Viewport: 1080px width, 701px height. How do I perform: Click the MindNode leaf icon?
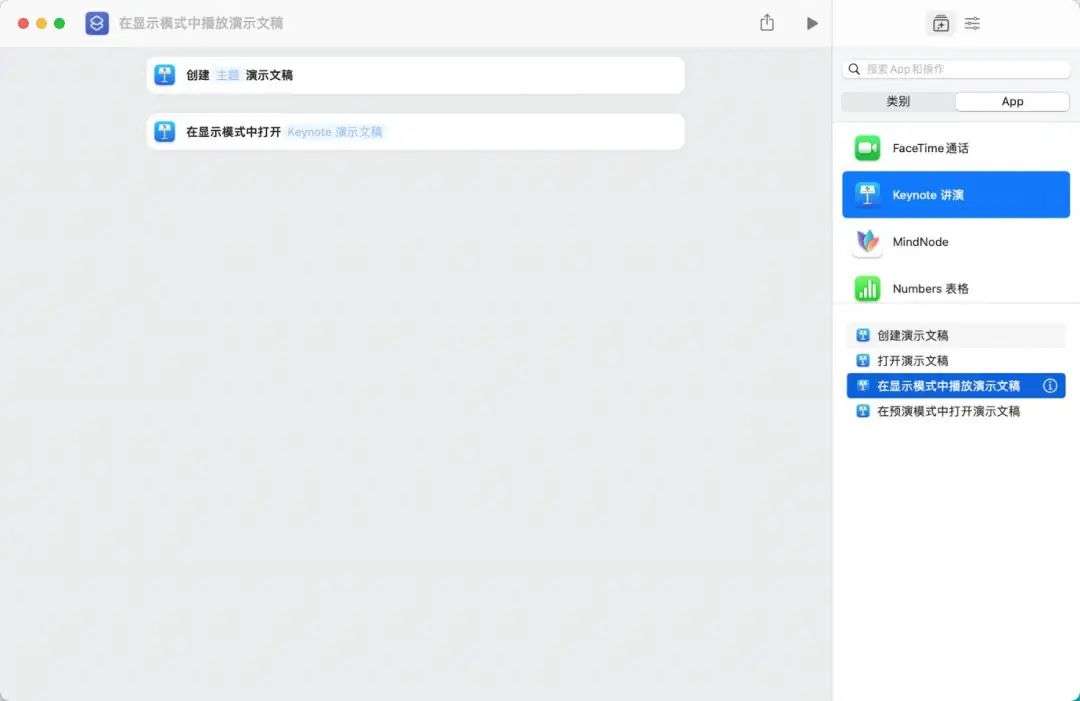[x=867, y=242]
